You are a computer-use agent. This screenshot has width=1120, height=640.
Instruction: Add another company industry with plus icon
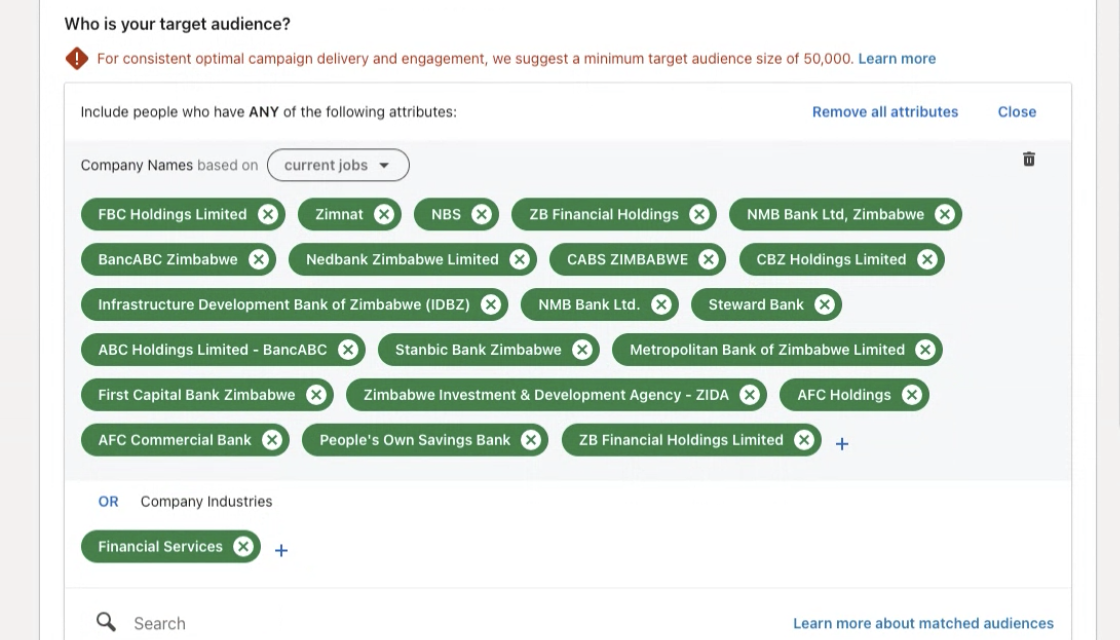(x=281, y=550)
